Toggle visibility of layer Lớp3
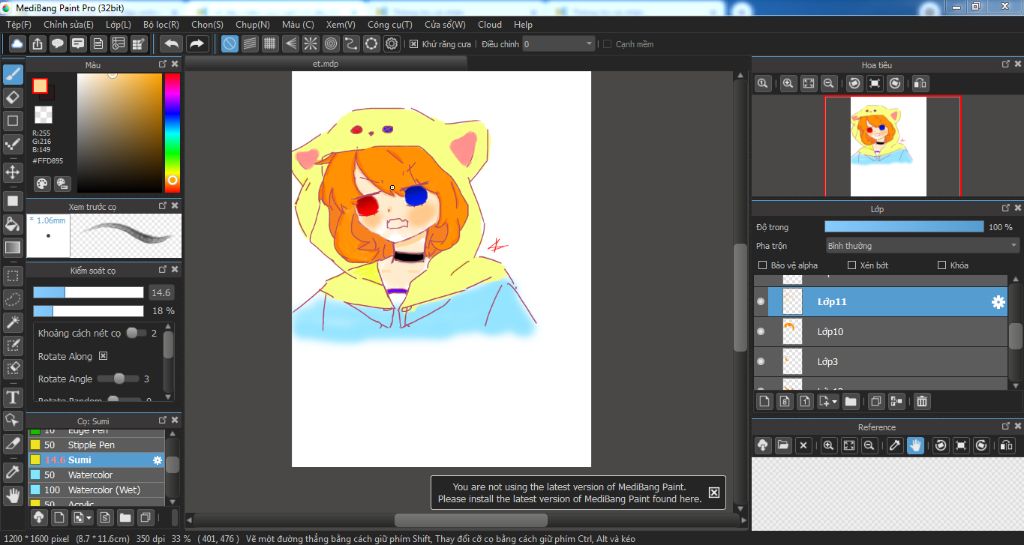Image resolution: width=1024 pixels, height=545 pixels. [761, 362]
